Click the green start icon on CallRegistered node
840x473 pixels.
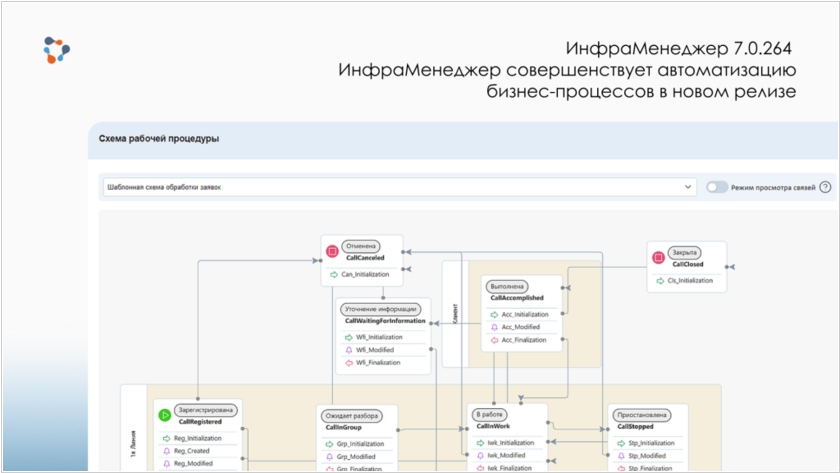coord(163,415)
